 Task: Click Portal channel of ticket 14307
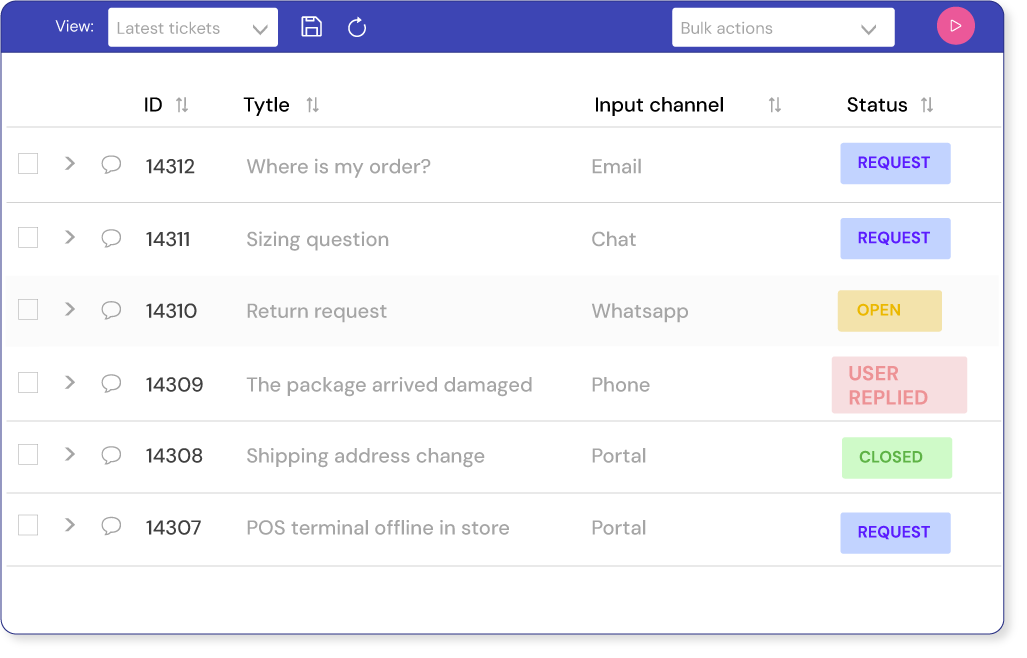click(618, 528)
